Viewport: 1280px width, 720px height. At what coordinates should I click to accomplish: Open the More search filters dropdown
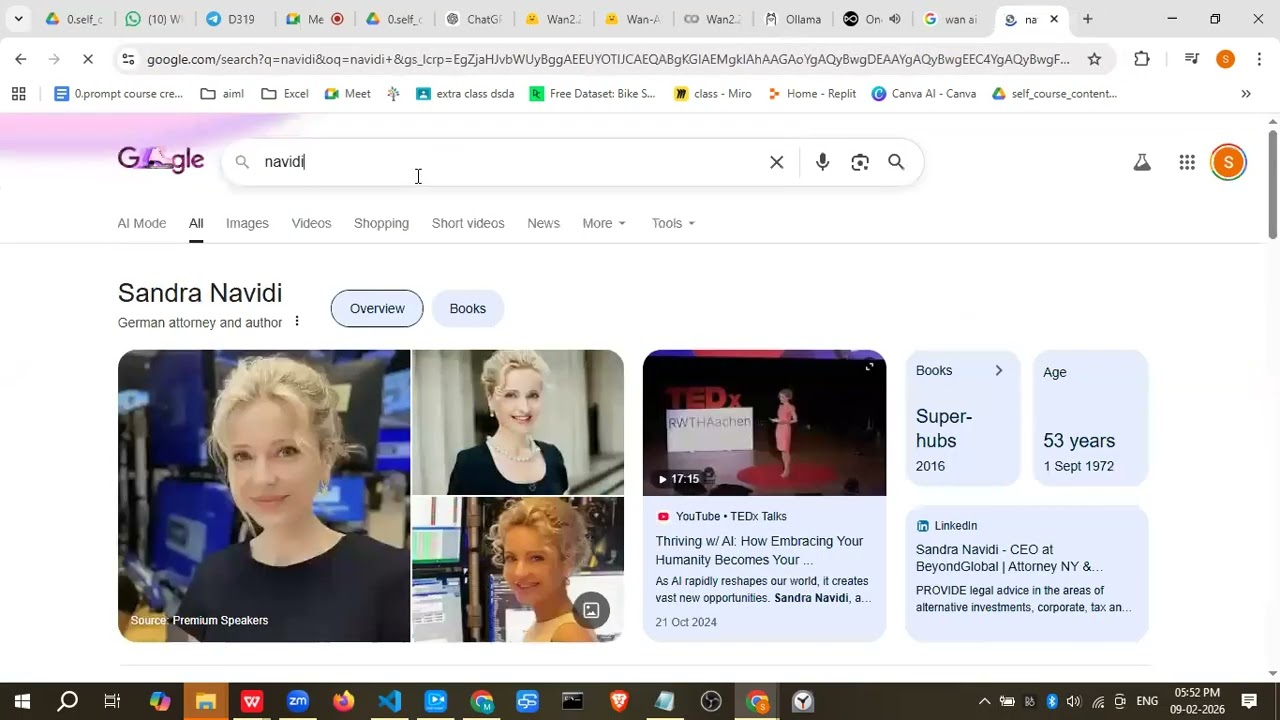click(x=604, y=223)
